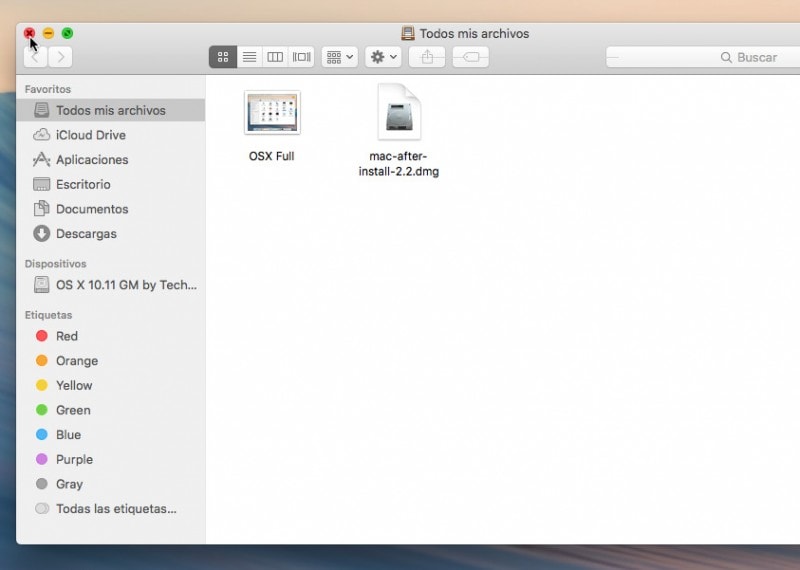The image size is (800, 570).
Task: Select the Purple tag dot
Action: click(x=42, y=459)
